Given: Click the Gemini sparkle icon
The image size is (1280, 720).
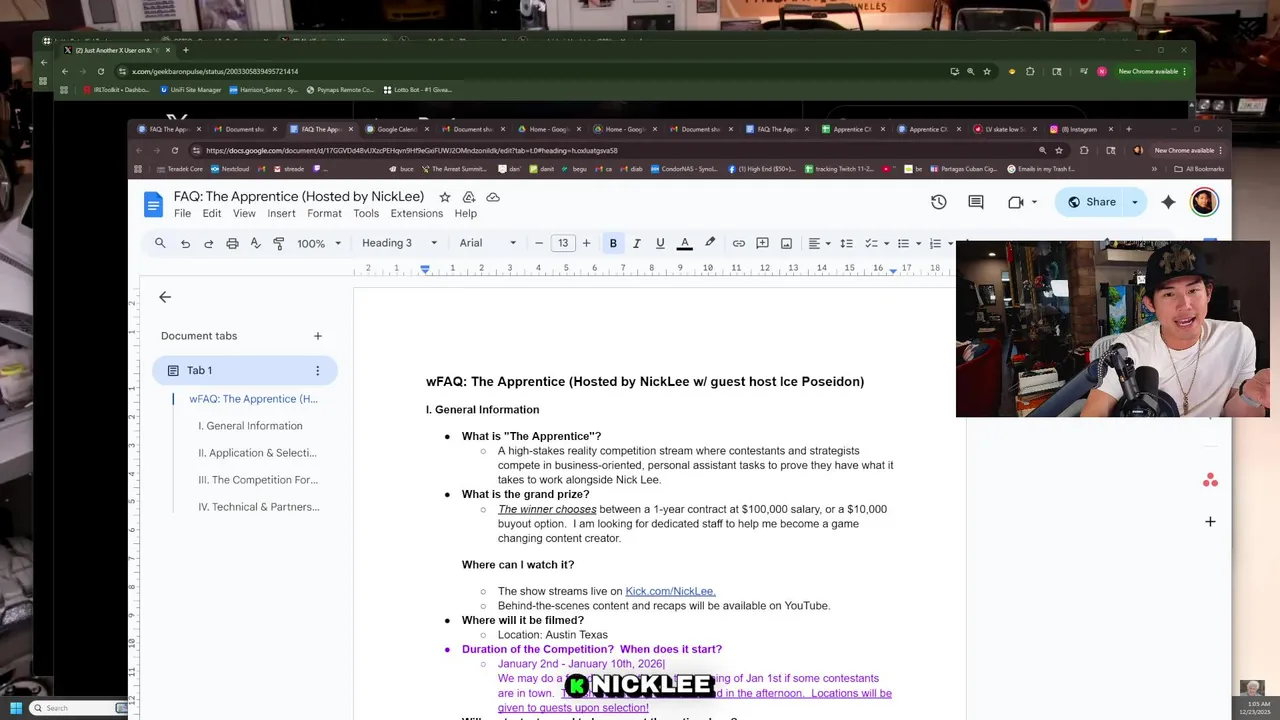Looking at the screenshot, I should tap(1168, 202).
